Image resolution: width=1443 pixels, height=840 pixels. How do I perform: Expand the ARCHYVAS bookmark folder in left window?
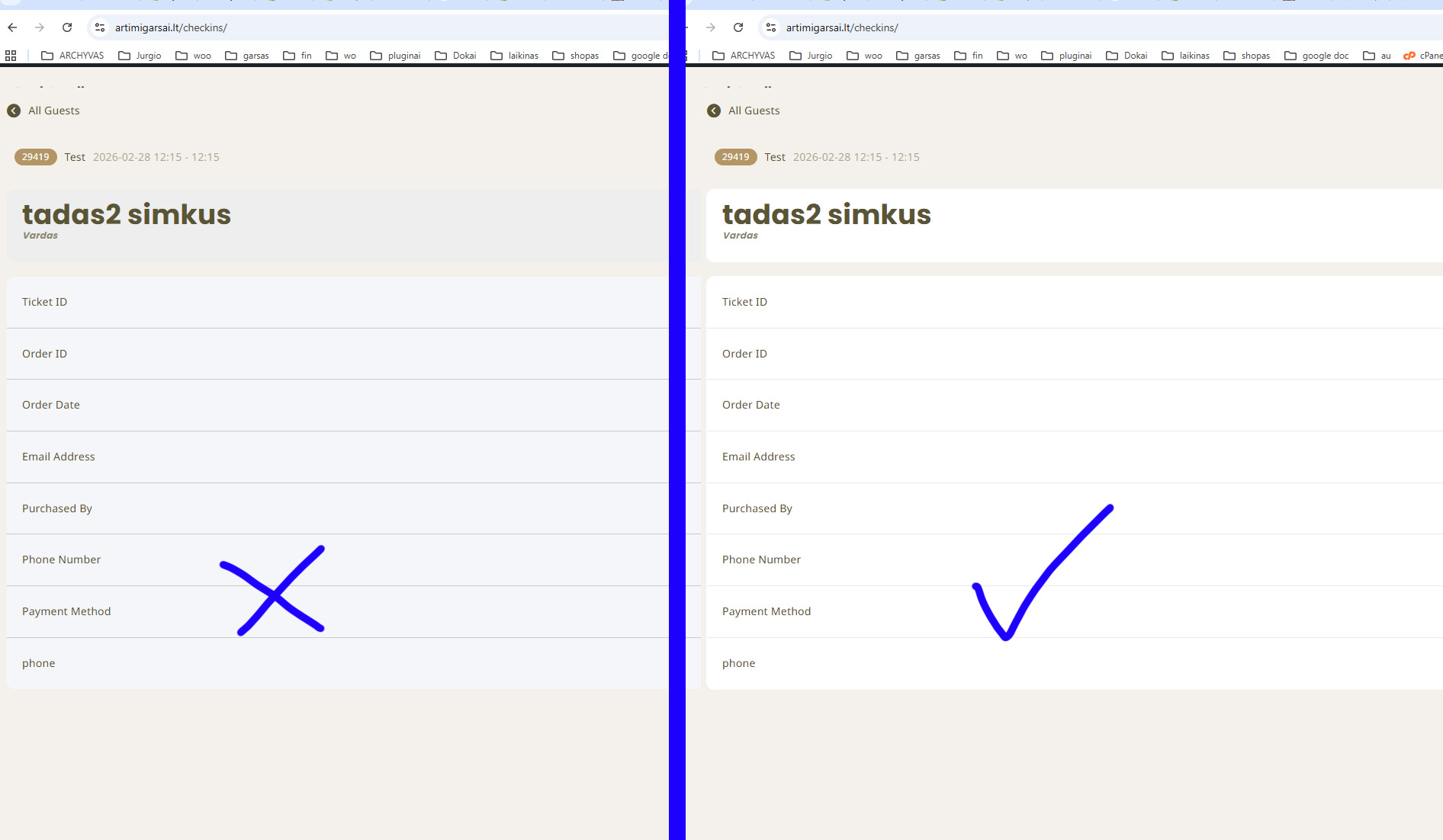[72, 56]
